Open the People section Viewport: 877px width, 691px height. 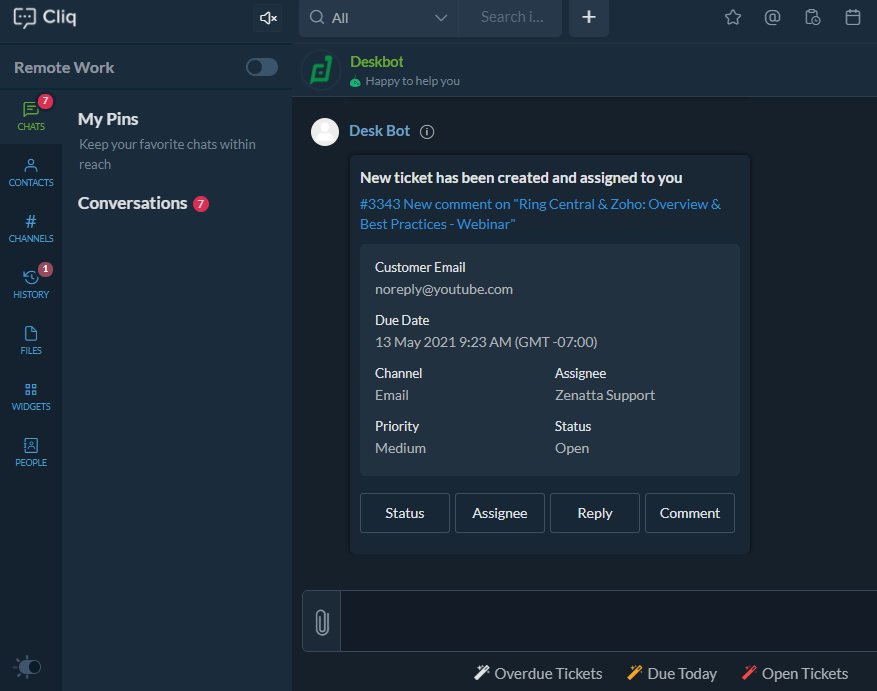point(31,452)
